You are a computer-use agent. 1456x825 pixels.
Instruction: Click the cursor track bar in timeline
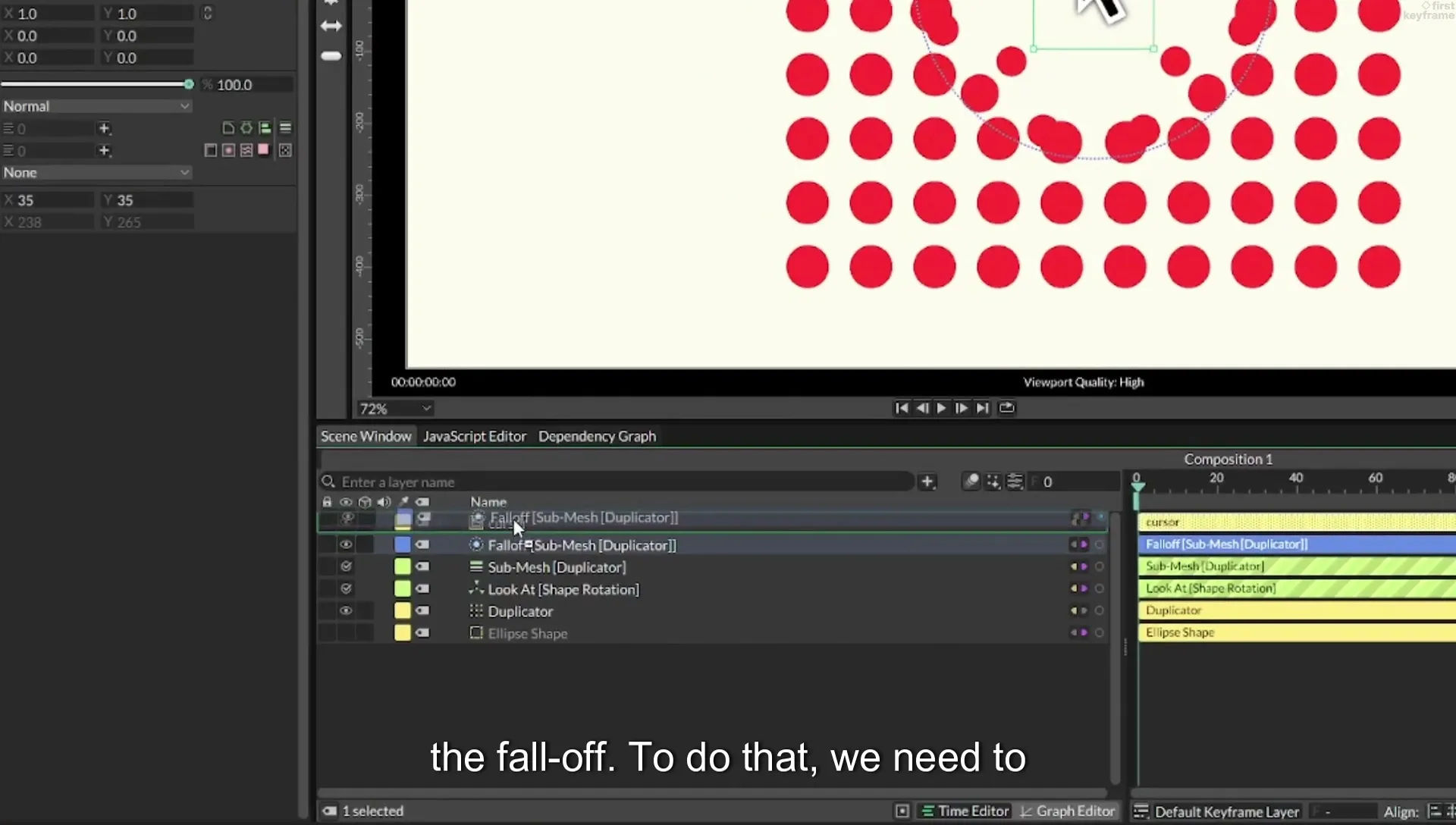[x=1297, y=522]
